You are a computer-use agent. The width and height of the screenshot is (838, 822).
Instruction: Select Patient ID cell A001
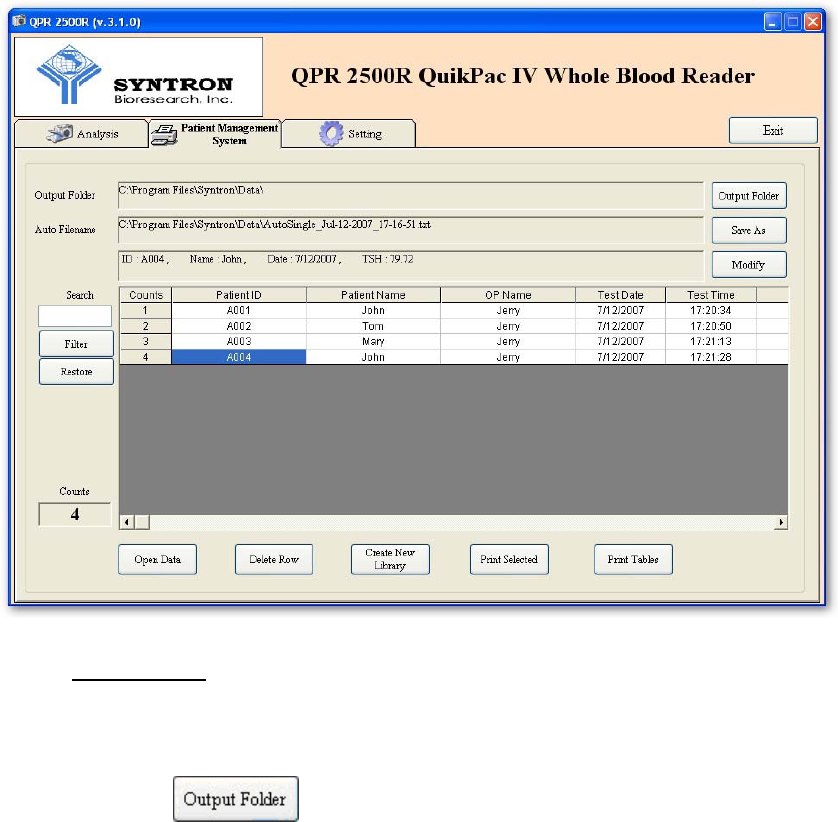pyautogui.click(x=239, y=311)
